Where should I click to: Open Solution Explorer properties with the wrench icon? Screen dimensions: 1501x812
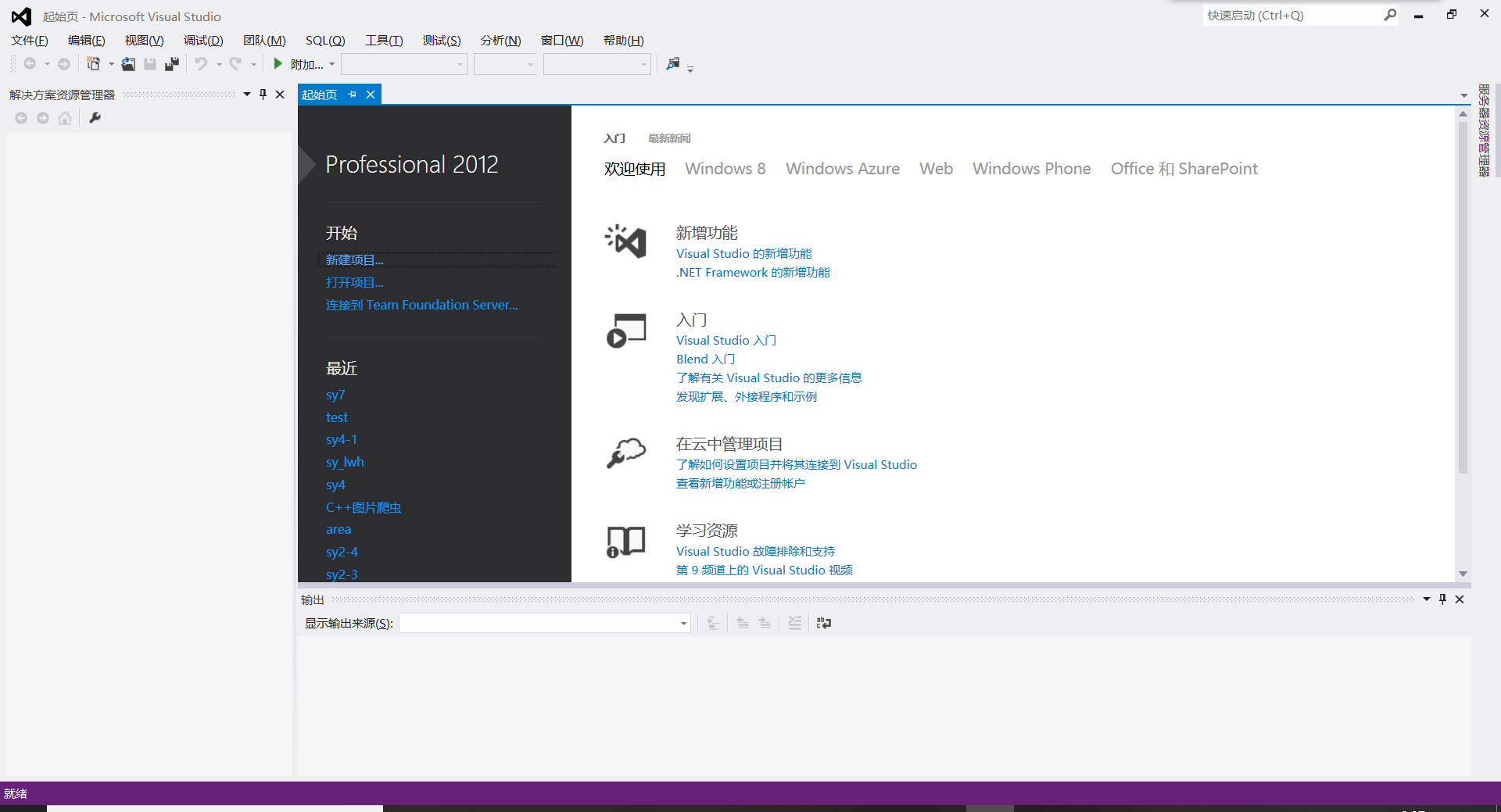coord(95,118)
